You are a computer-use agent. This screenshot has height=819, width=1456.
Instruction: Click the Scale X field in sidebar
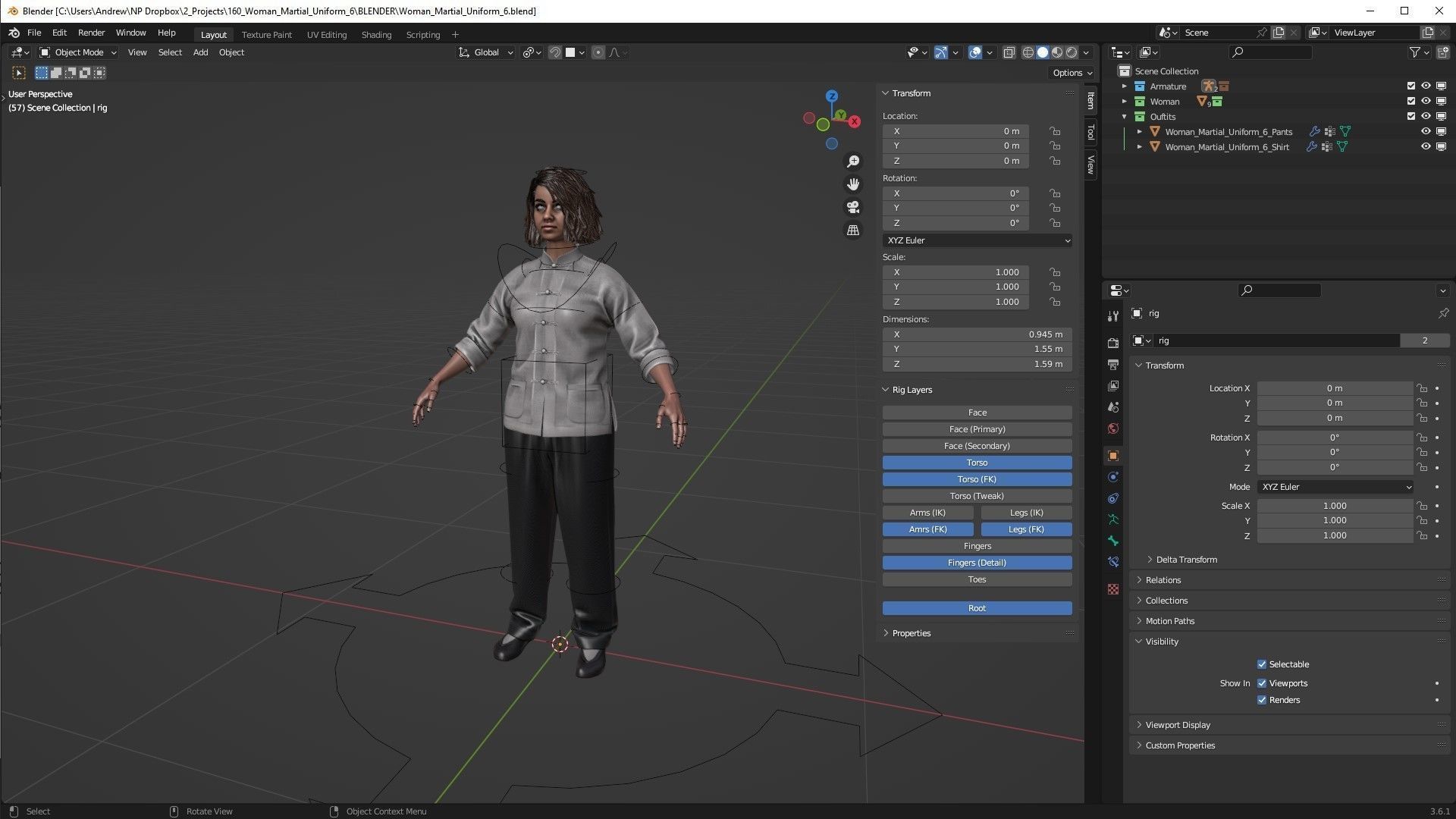(x=955, y=272)
